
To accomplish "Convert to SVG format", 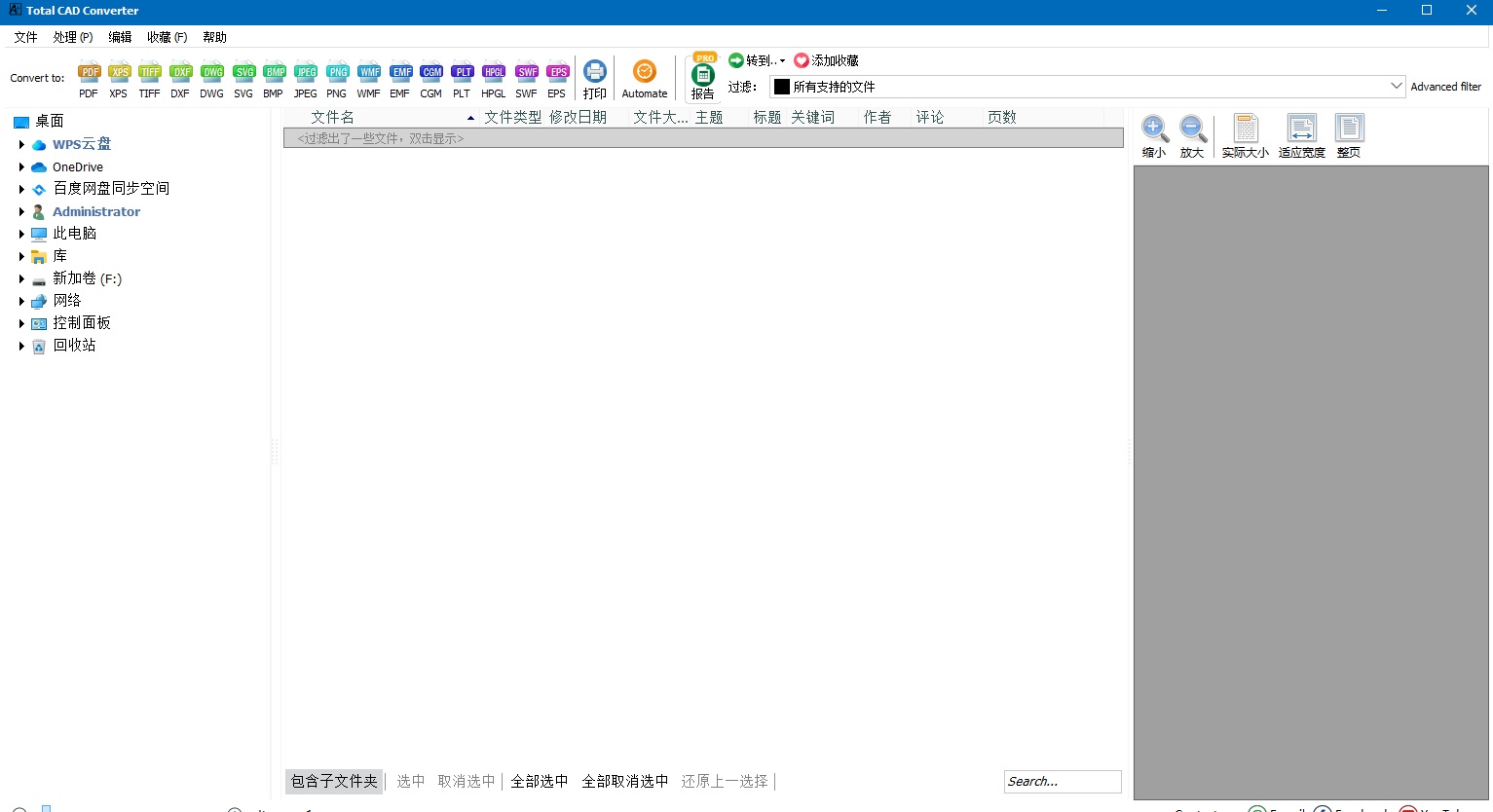I will click(x=243, y=80).
